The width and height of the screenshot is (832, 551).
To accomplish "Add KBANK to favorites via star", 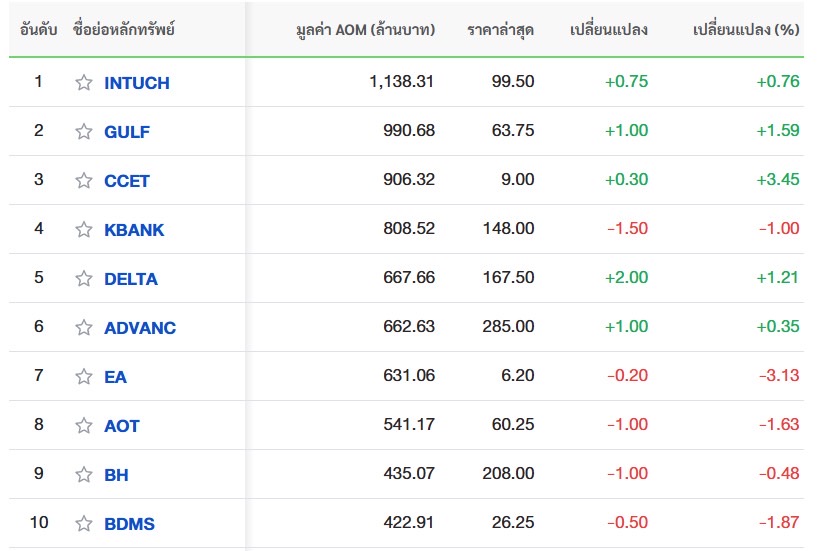I will point(84,230).
